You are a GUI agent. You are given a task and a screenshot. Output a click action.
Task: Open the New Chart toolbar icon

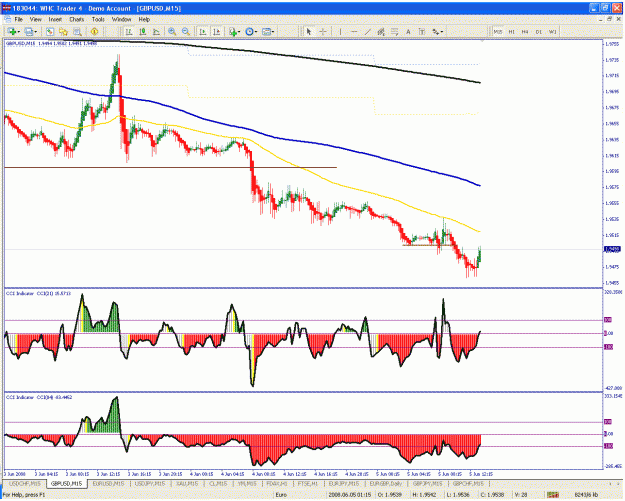coord(12,31)
